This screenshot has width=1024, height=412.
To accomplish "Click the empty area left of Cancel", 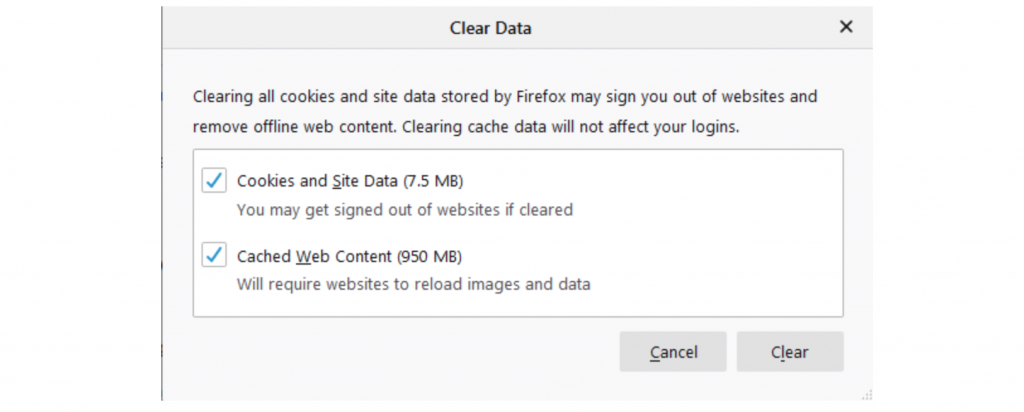I will (x=400, y=352).
